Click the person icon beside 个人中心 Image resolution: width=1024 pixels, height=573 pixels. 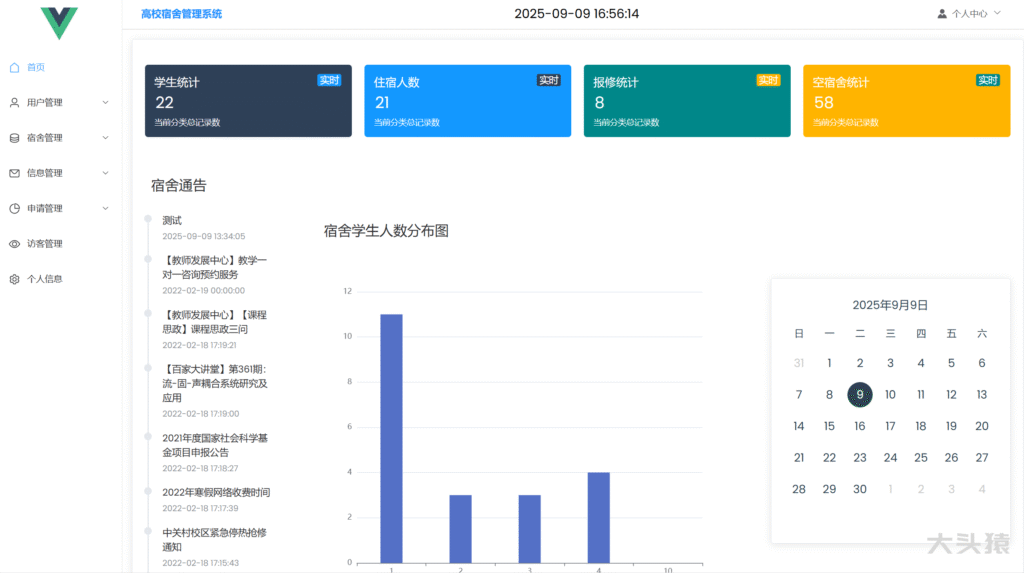pyautogui.click(x=942, y=14)
